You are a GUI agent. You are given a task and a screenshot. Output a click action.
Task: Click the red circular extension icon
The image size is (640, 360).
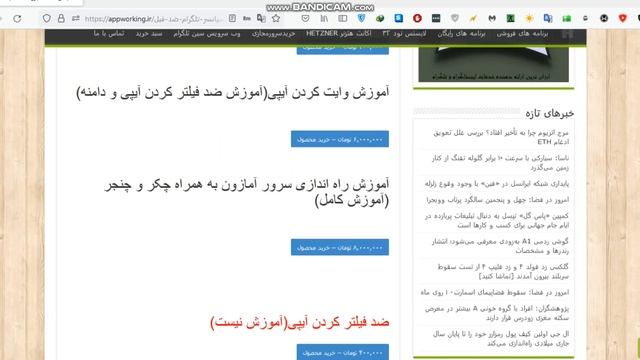coord(417,18)
